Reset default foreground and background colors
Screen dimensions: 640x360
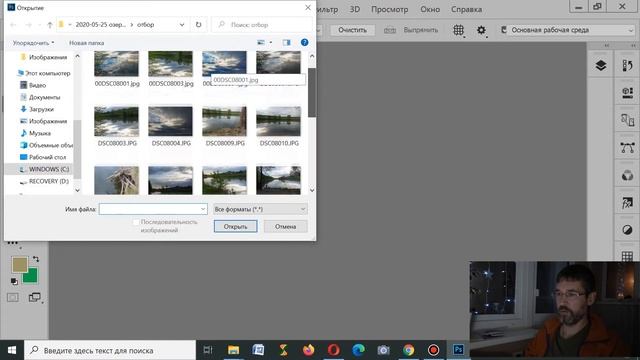click(x=14, y=281)
